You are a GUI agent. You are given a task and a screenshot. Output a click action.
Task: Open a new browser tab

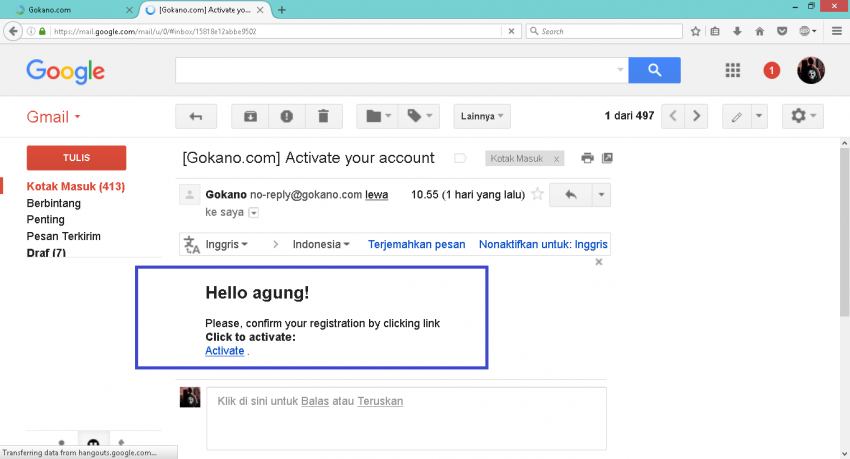[x=282, y=10]
